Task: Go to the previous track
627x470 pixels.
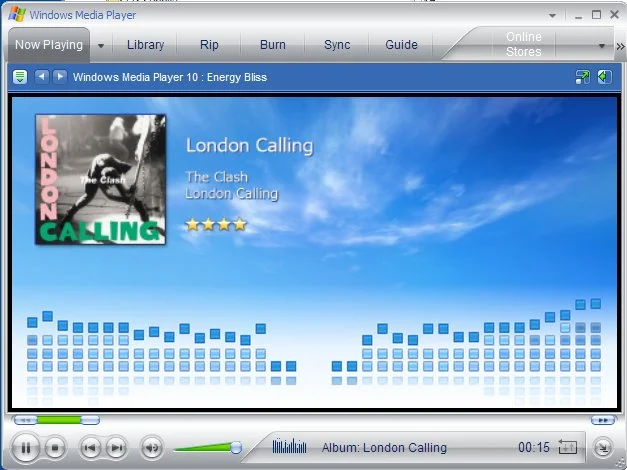Action: 90,448
